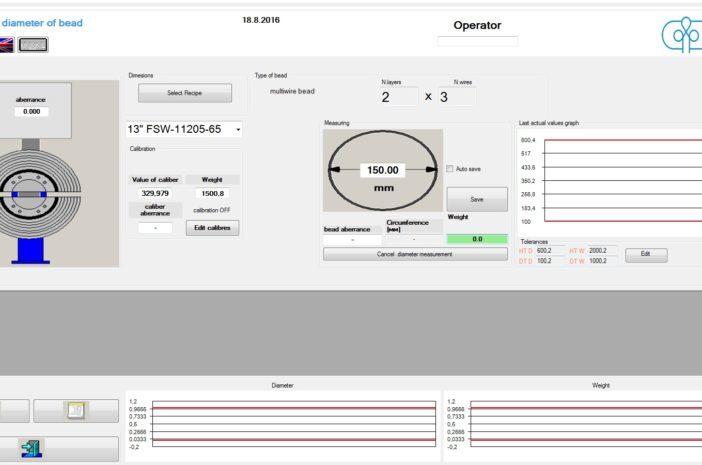The height and width of the screenshot is (465, 702).
Task: Click the diameter ellipse measurement graphic
Action: tap(382, 170)
